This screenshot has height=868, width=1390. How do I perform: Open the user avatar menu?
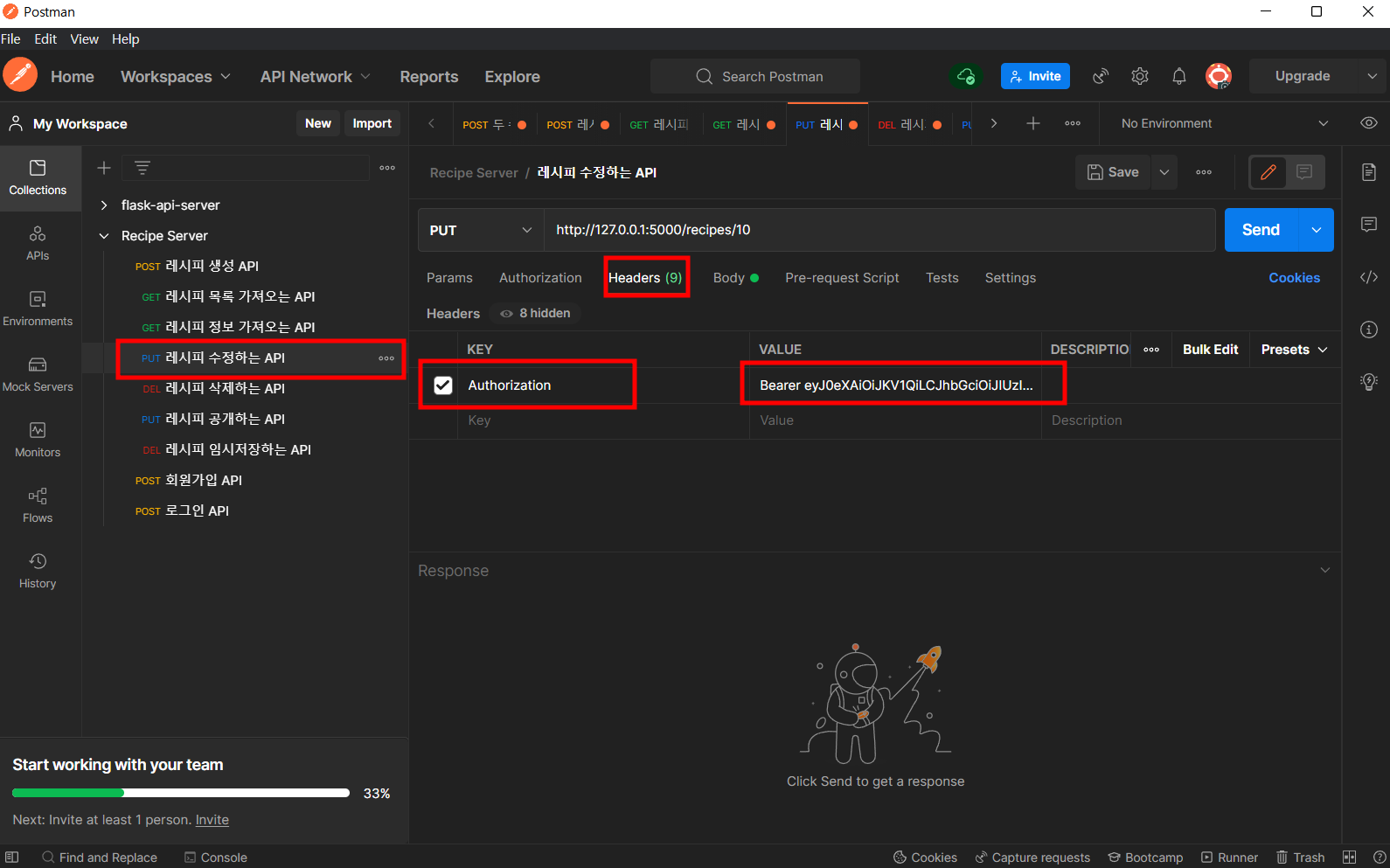tap(1219, 76)
